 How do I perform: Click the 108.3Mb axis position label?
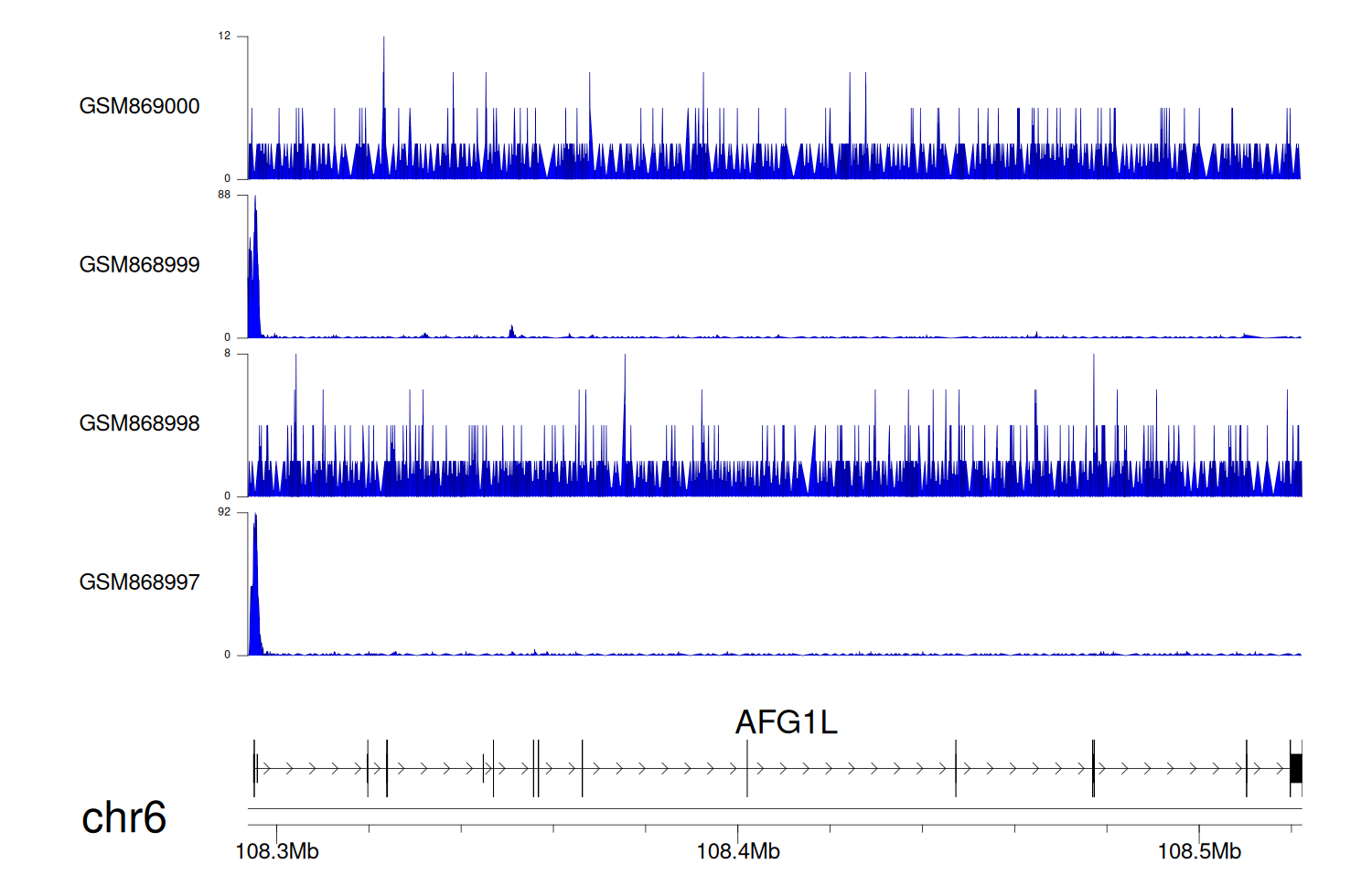pos(277,852)
